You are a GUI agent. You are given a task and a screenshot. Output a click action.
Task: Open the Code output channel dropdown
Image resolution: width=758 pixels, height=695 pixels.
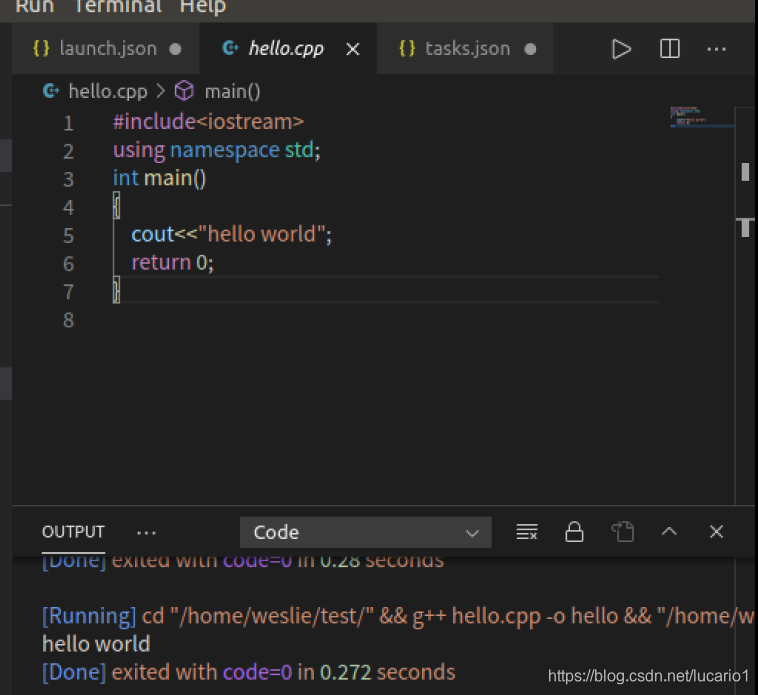pos(365,532)
